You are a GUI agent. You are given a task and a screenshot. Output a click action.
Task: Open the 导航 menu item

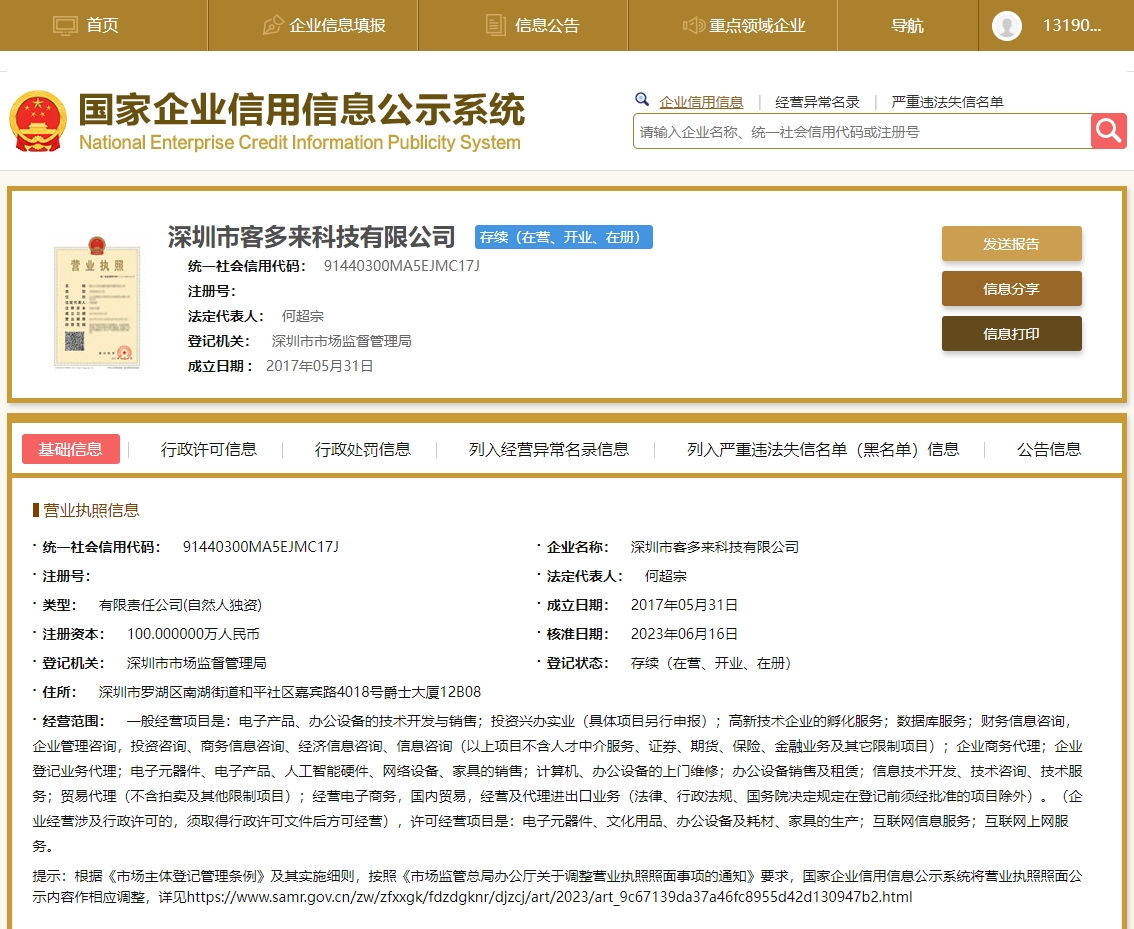[x=907, y=24]
